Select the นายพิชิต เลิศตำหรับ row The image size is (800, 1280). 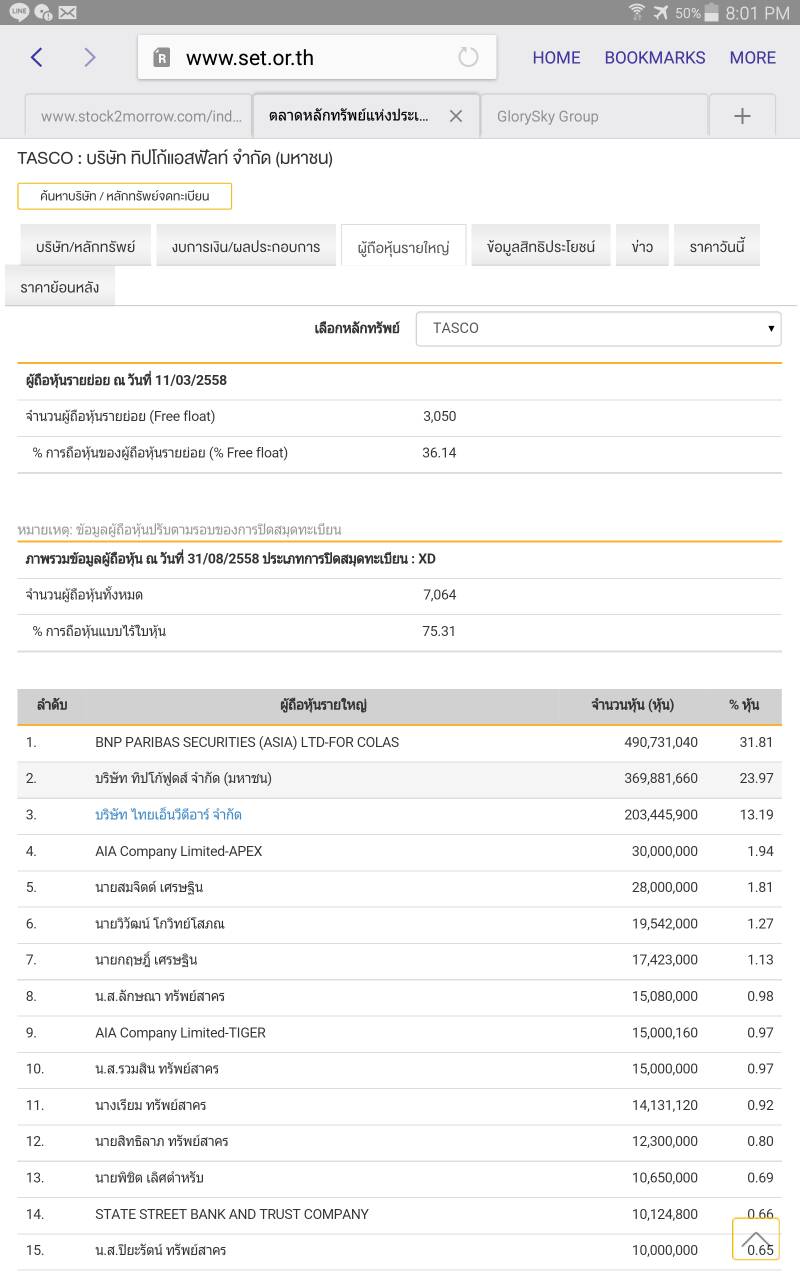click(x=399, y=1178)
